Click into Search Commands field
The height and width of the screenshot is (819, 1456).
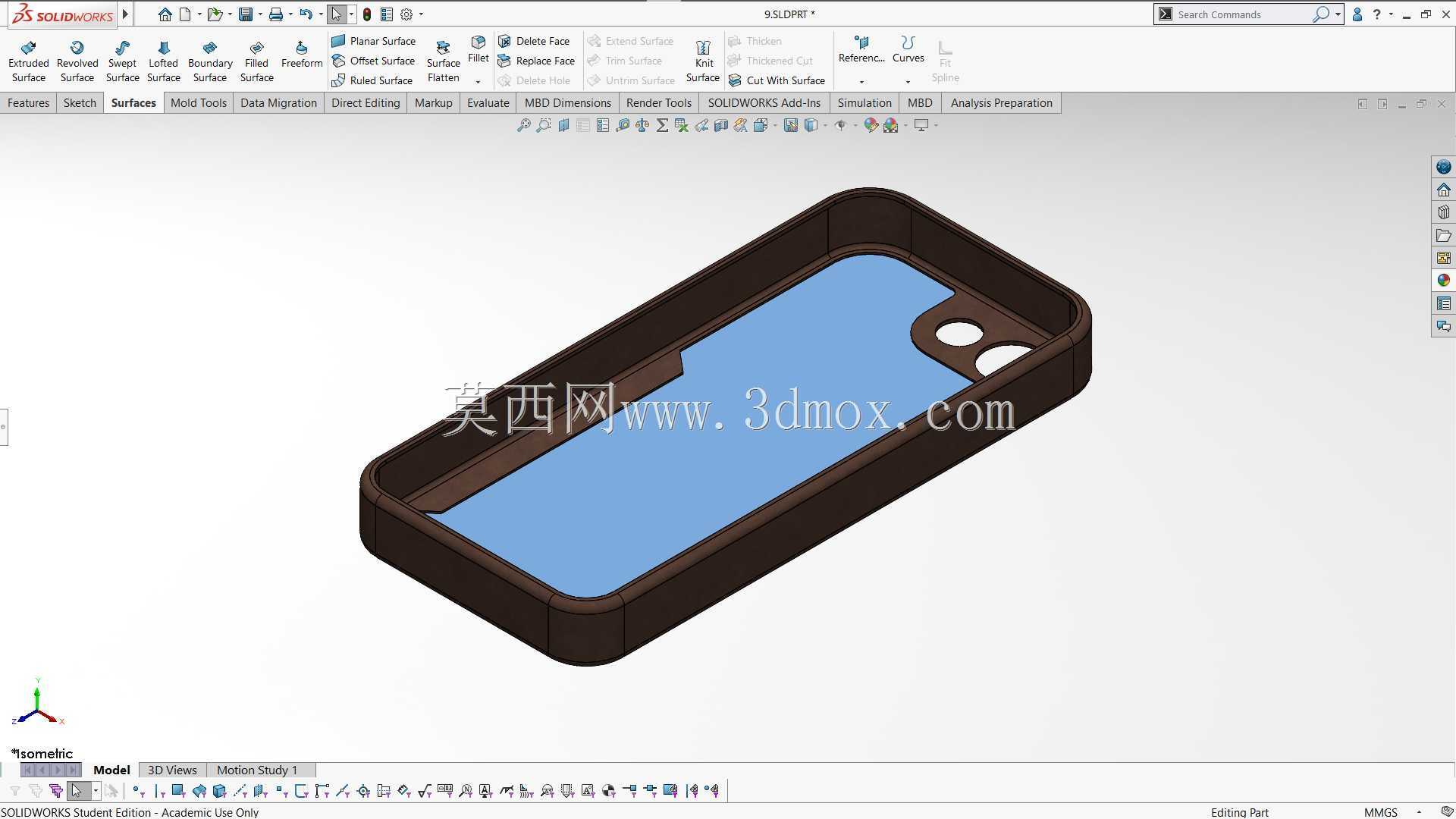point(1244,14)
